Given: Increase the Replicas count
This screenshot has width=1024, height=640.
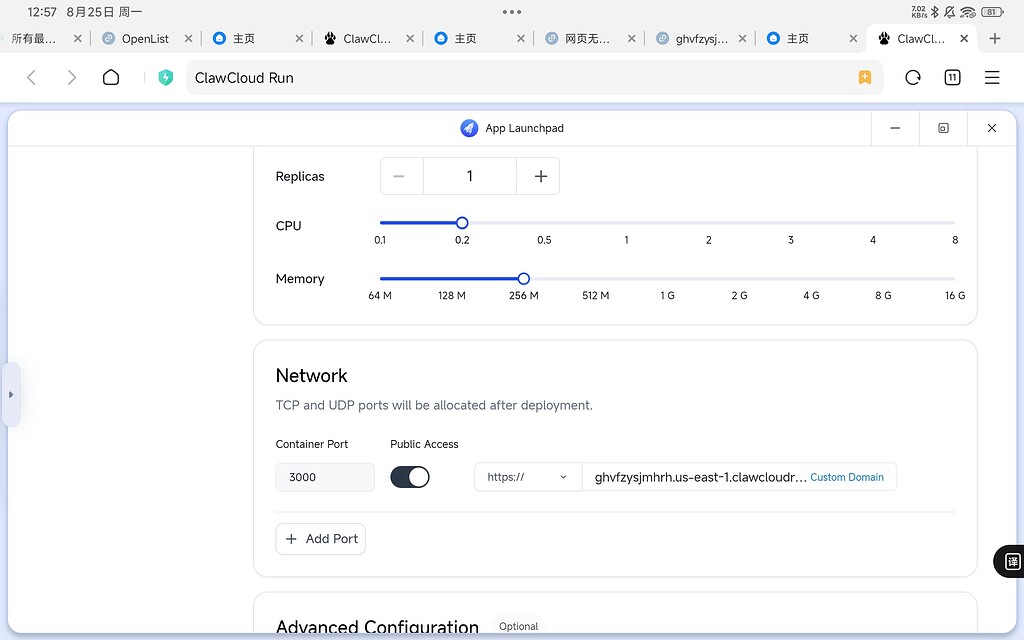Looking at the screenshot, I should (x=538, y=176).
